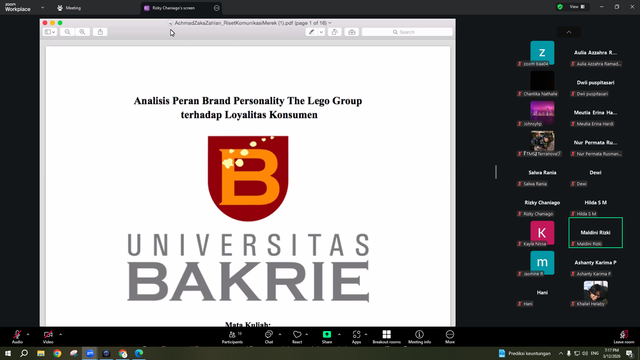Click the green Share screen button

[327, 337]
